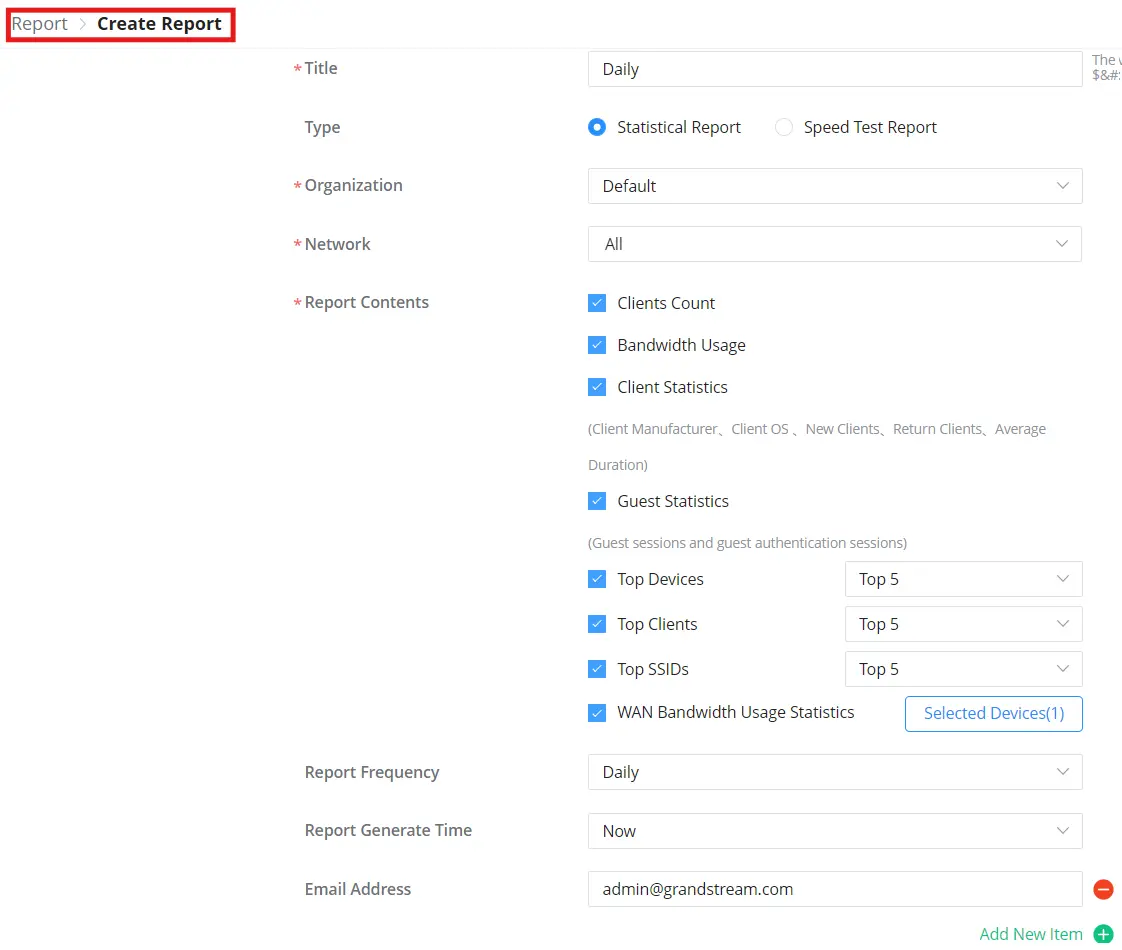Open the Selected Devices(1) button
This screenshot has width=1122, height=950.
pyautogui.click(x=993, y=713)
